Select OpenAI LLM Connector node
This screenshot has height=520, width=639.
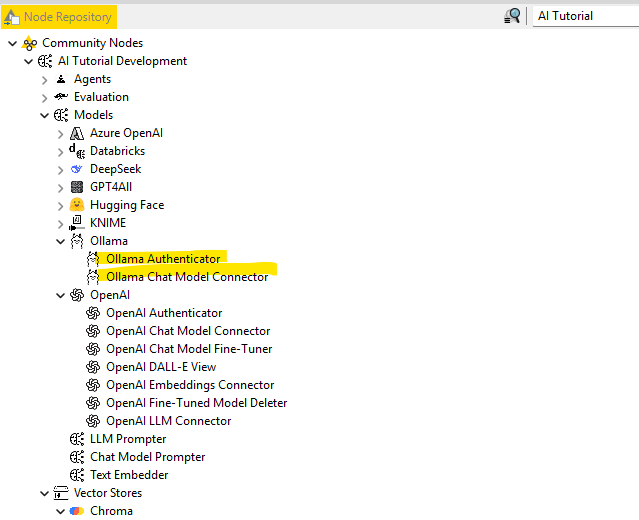coord(168,421)
